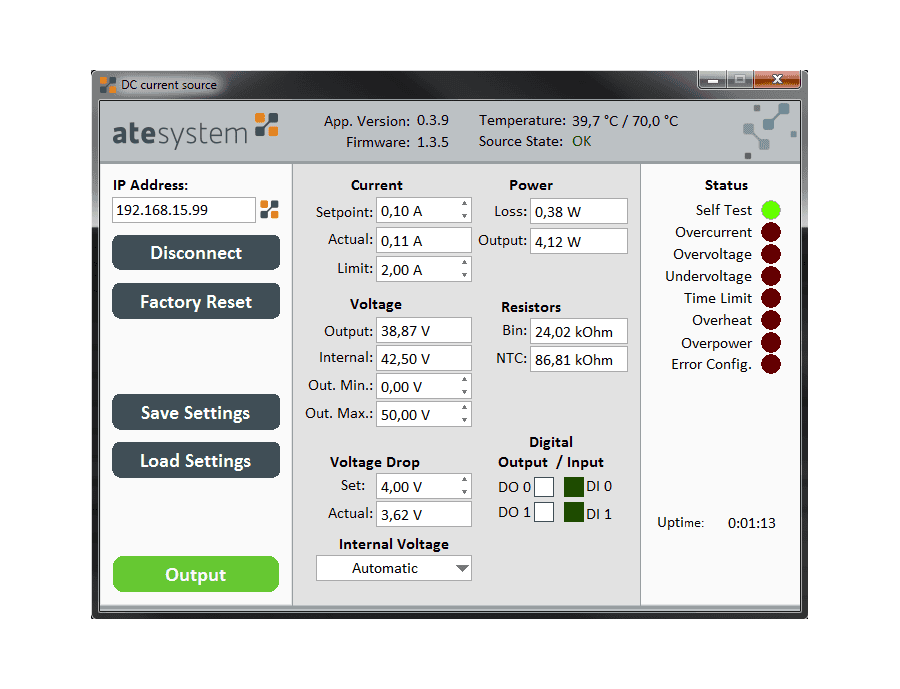The width and height of the screenshot is (900, 689).
Task: Click the NTC resistor 86,81 kOhm field
Action: [579, 359]
